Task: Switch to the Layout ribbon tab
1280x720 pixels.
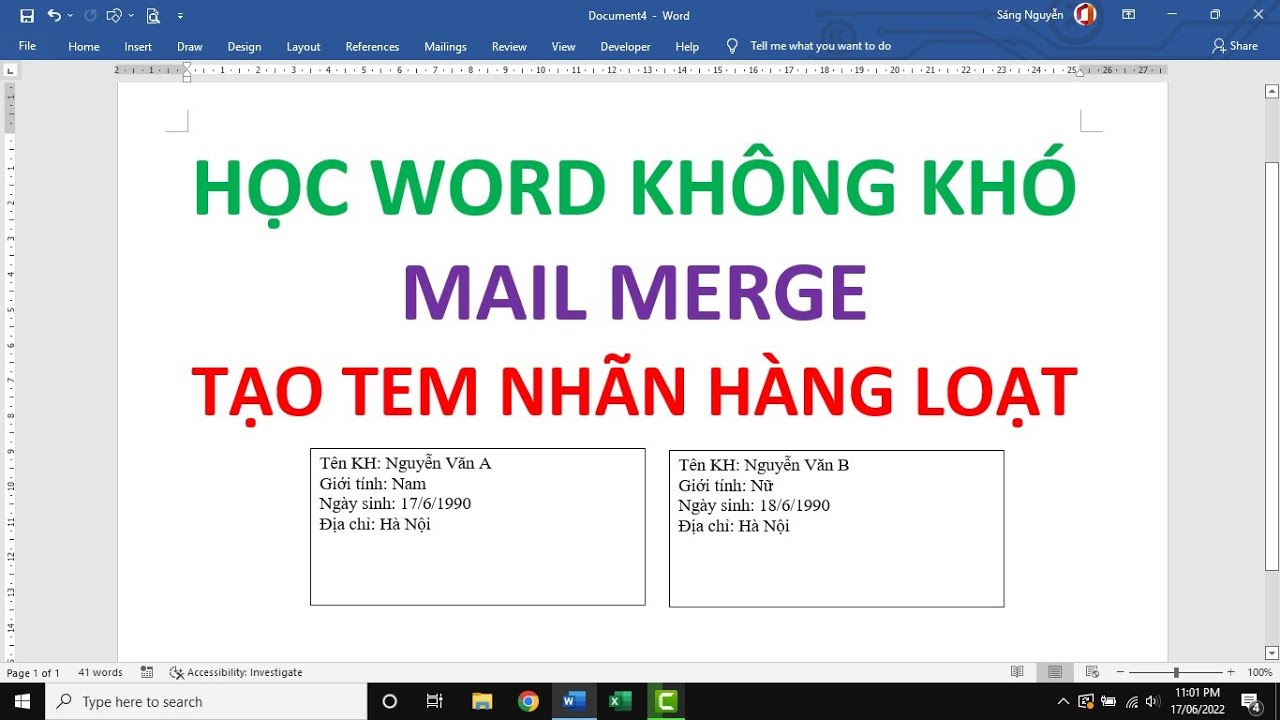Action: [x=303, y=46]
